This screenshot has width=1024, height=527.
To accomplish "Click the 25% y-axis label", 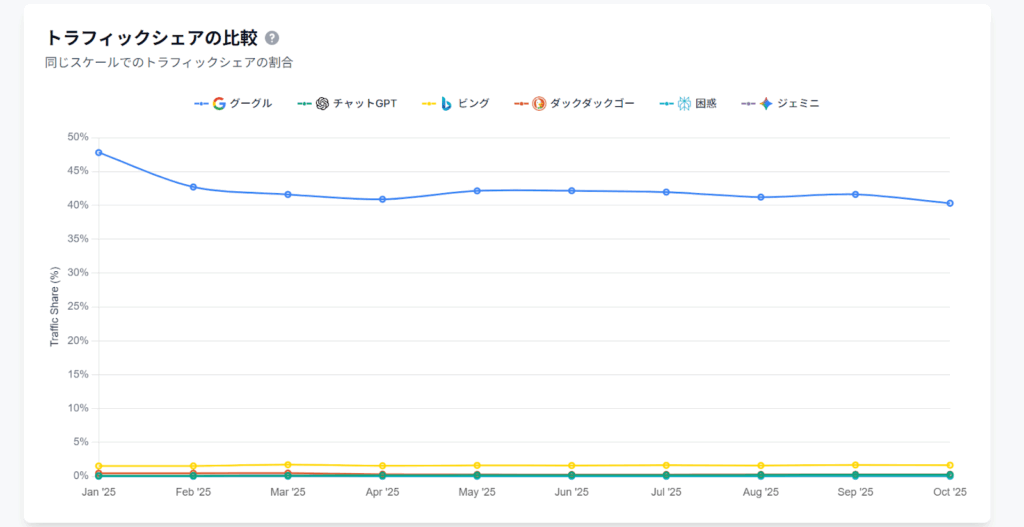I will tap(76, 306).
